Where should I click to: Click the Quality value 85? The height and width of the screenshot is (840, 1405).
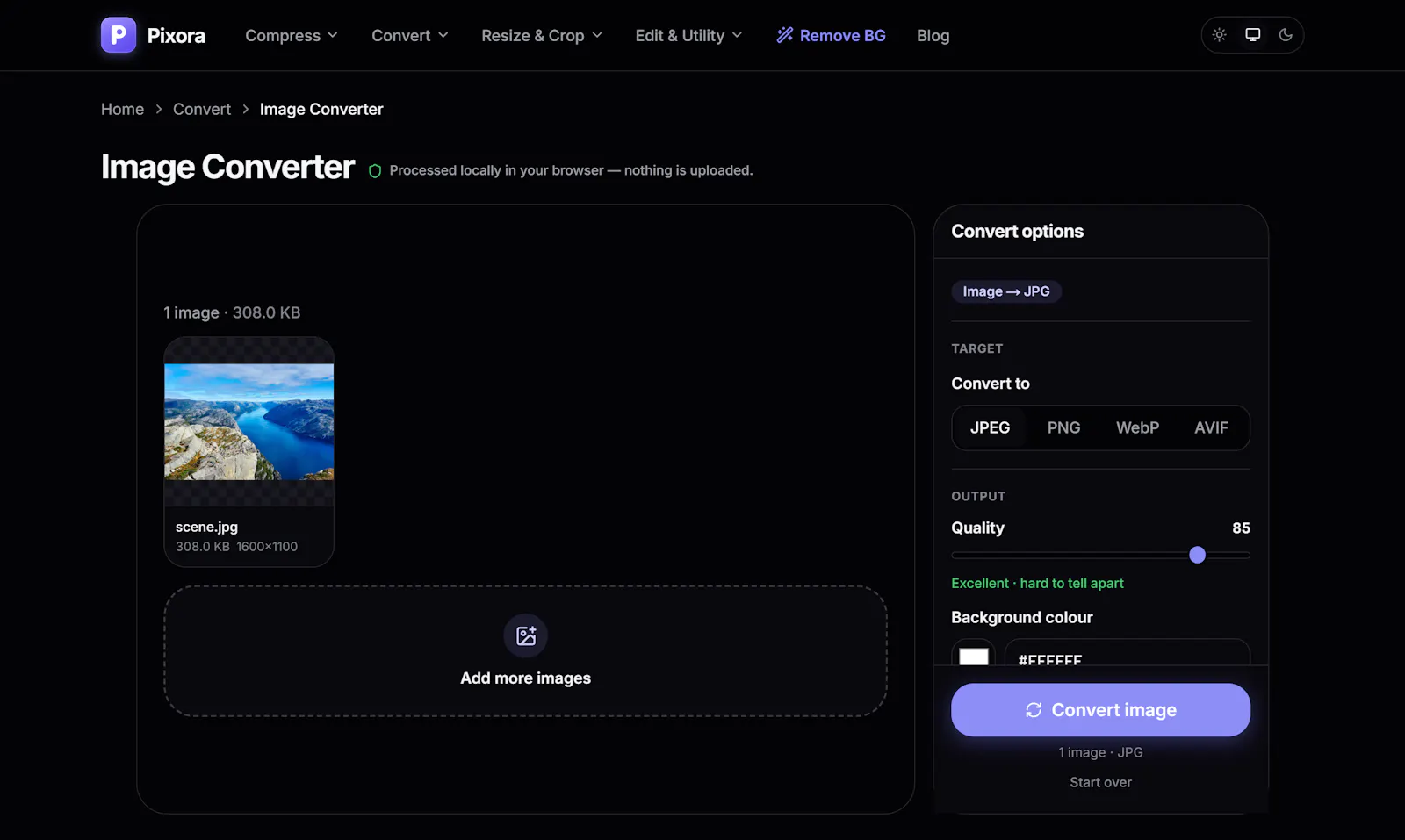point(1241,528)
